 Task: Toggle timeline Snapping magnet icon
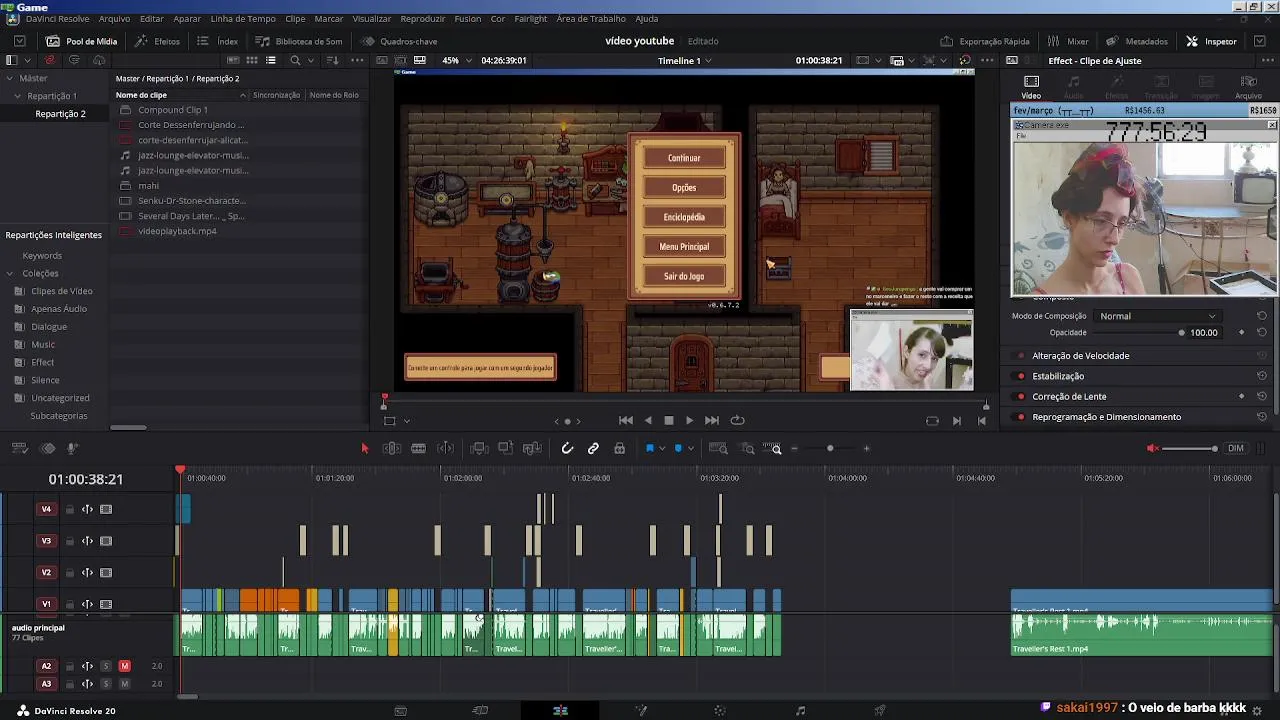click(567, 449)
